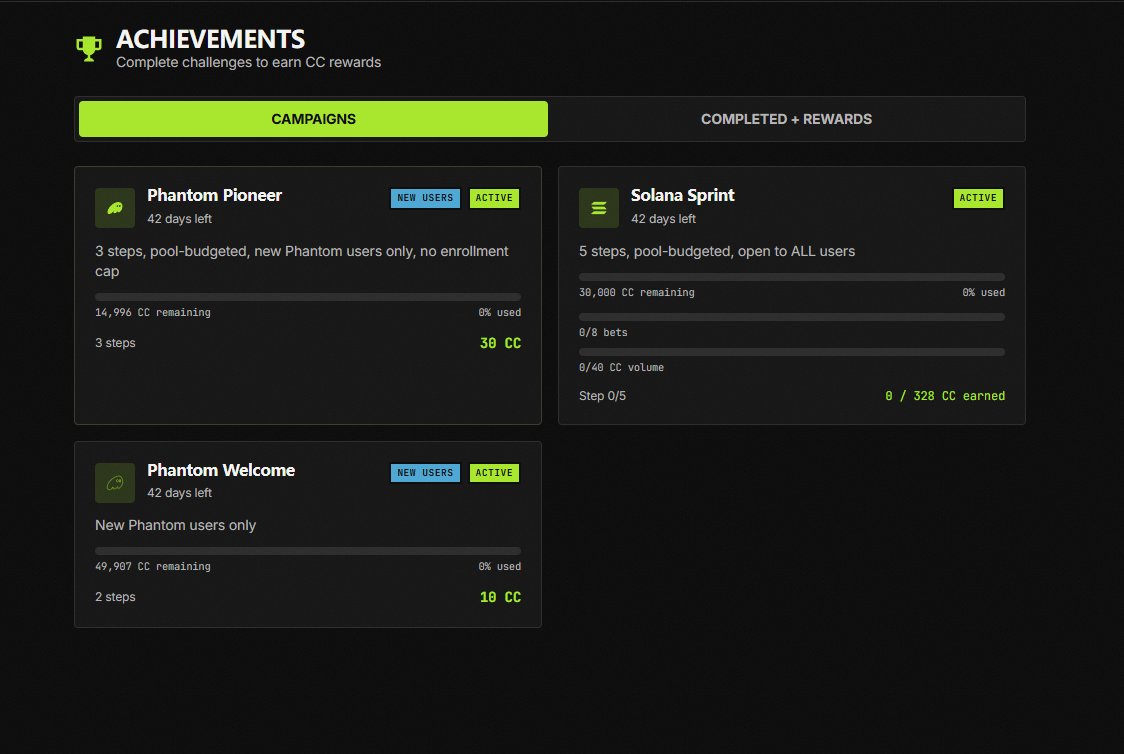
Task: Click '0% used' on Phantom Pioneer card
Action: pos(500,312)
